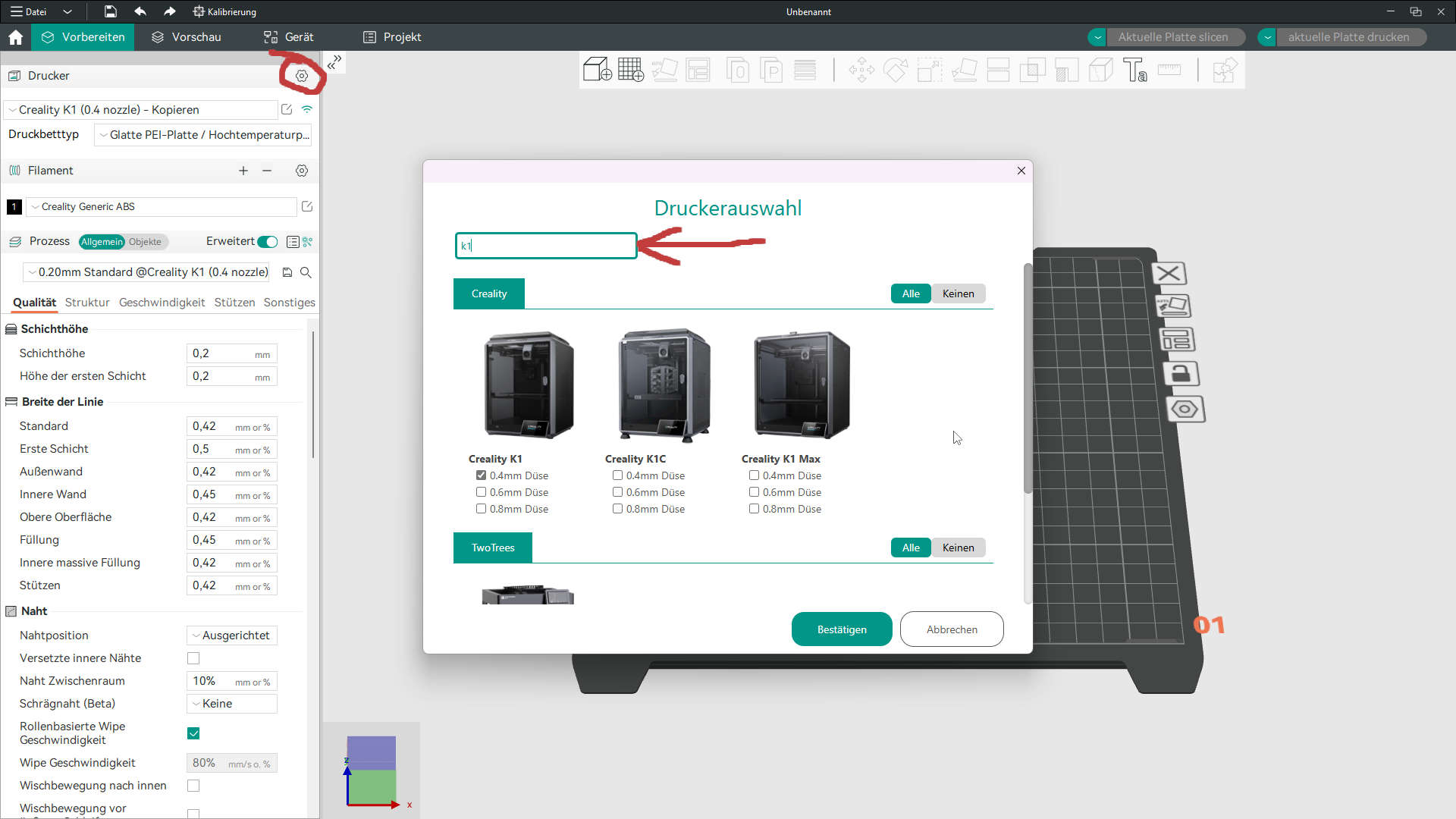
Task: Close plate icon on build plate
Action: (x=1169, y=273)
